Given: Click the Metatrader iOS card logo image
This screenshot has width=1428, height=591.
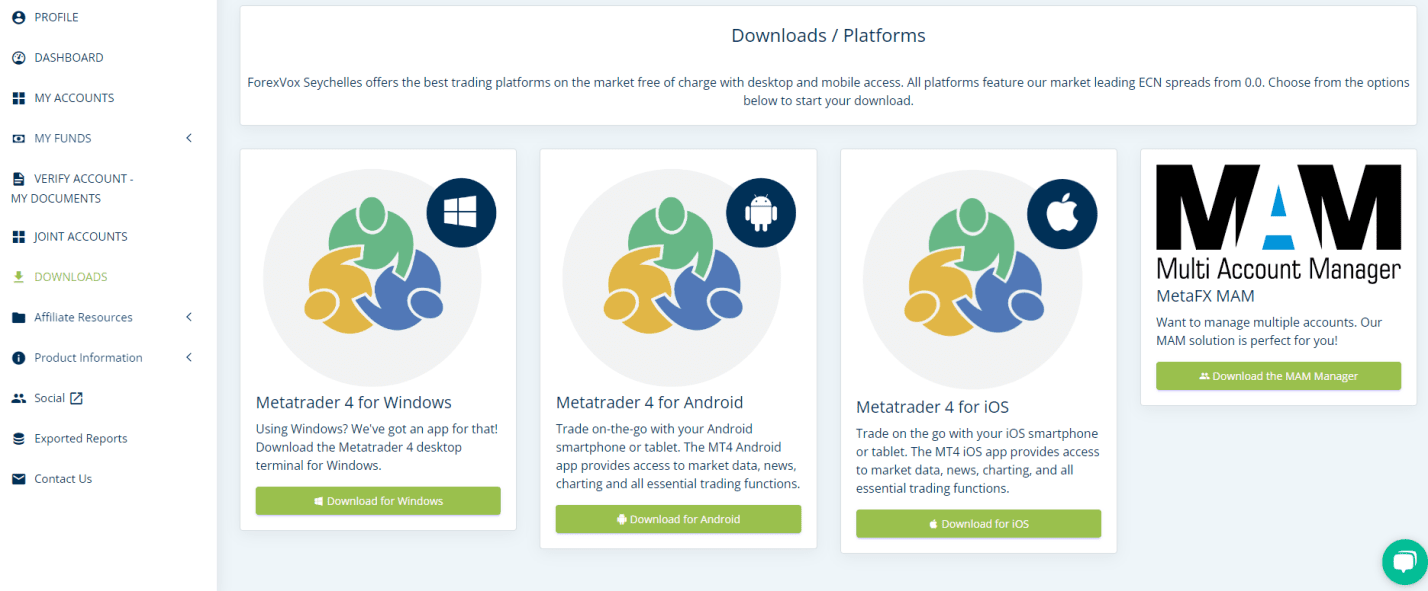Looking at the screenshot, I should point(972,279).
